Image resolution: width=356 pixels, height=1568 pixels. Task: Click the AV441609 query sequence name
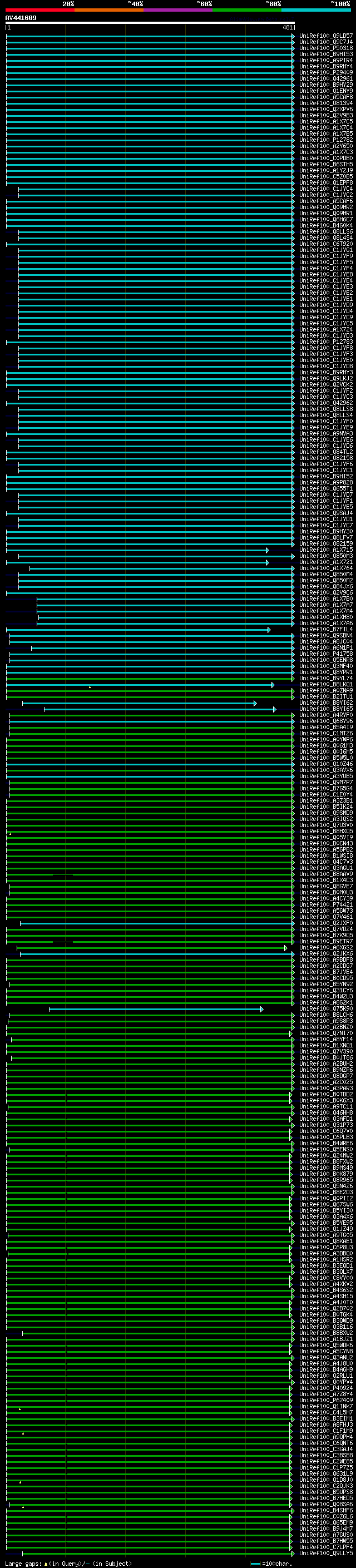pyautogui.click(x=21, y=18)
